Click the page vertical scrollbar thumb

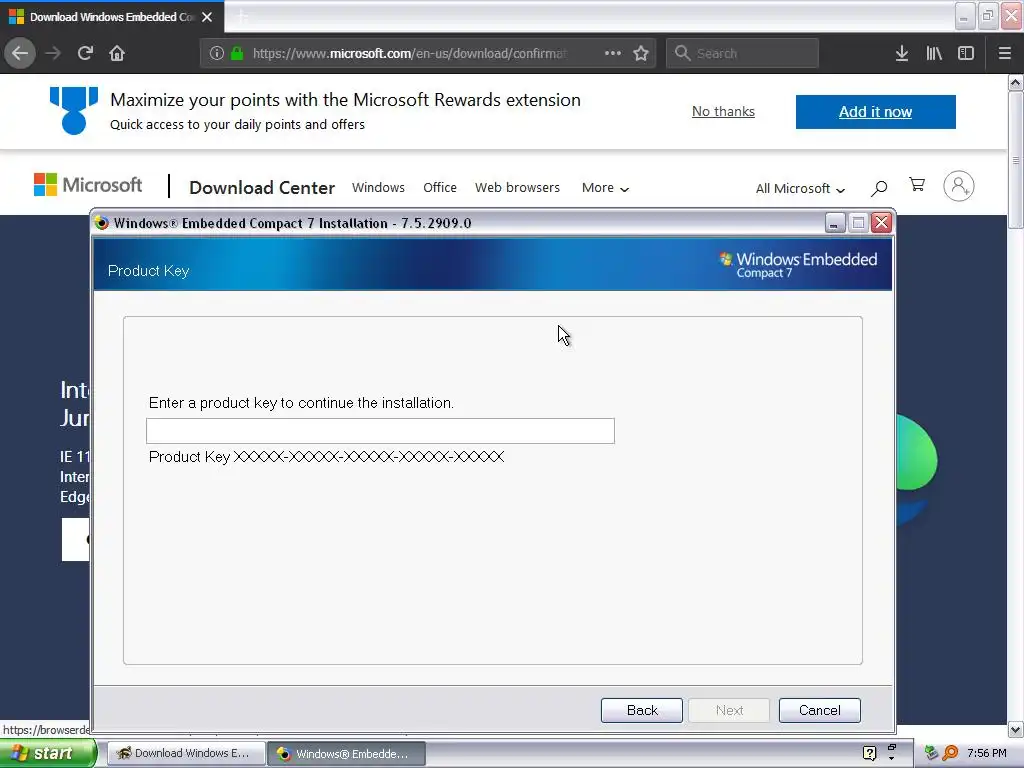click(1015, 160)
